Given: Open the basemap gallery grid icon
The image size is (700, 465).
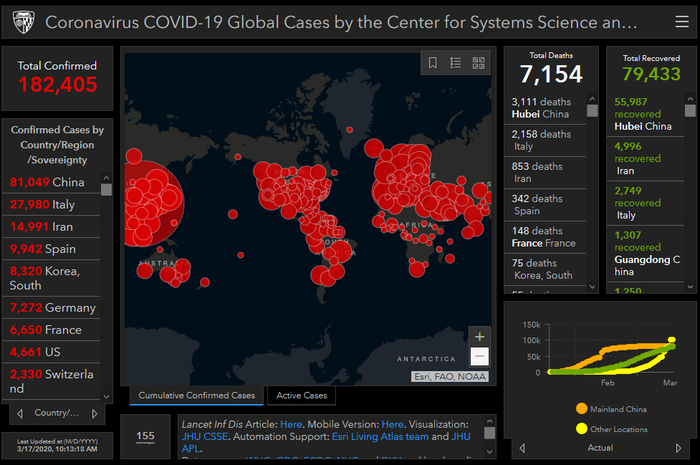Looking at the screenshot, I should (479, 63).
